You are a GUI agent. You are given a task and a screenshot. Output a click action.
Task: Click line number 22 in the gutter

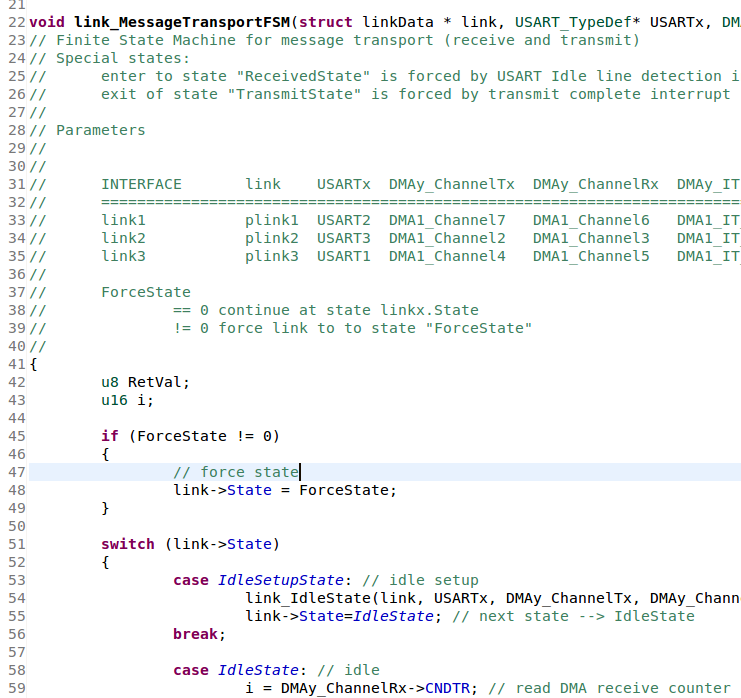coord(15,22)
